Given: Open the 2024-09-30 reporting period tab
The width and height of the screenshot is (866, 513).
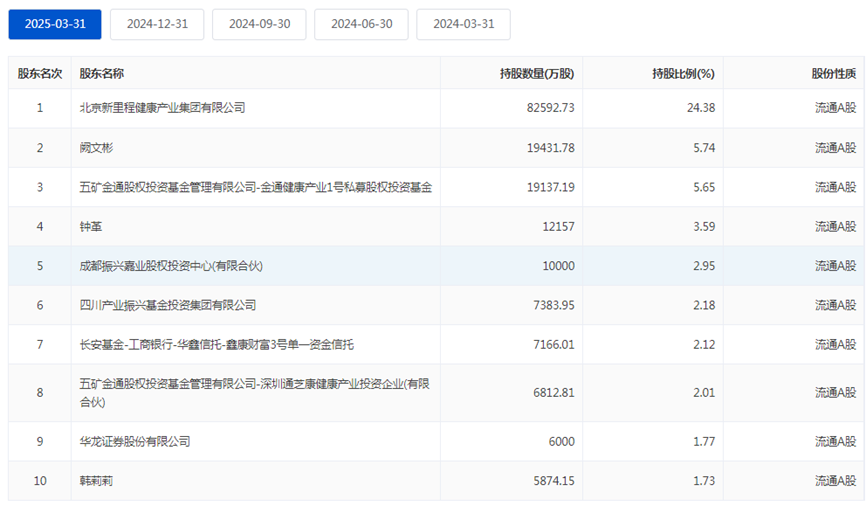Looking at the screenshot, I should pos(259,24).
